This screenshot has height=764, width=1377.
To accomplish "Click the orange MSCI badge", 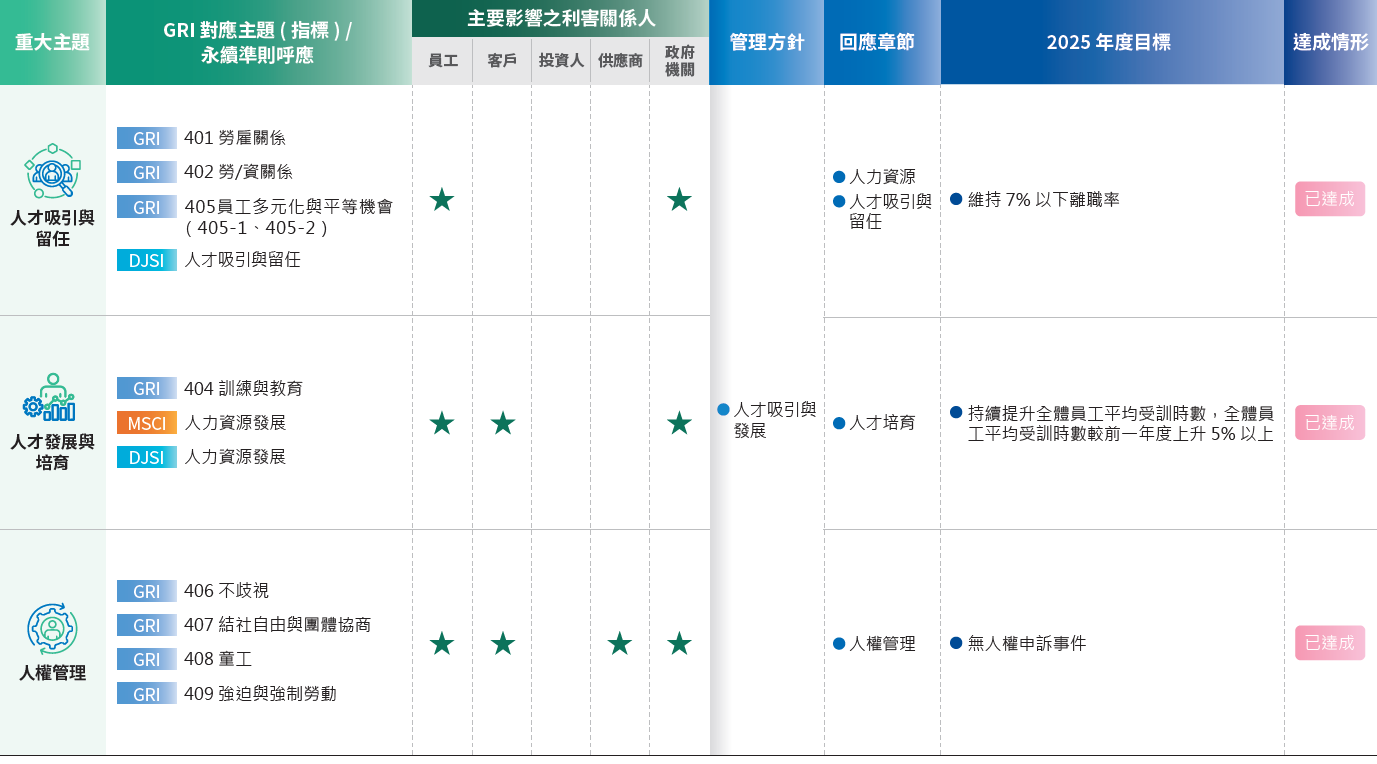I will point(147,423).
